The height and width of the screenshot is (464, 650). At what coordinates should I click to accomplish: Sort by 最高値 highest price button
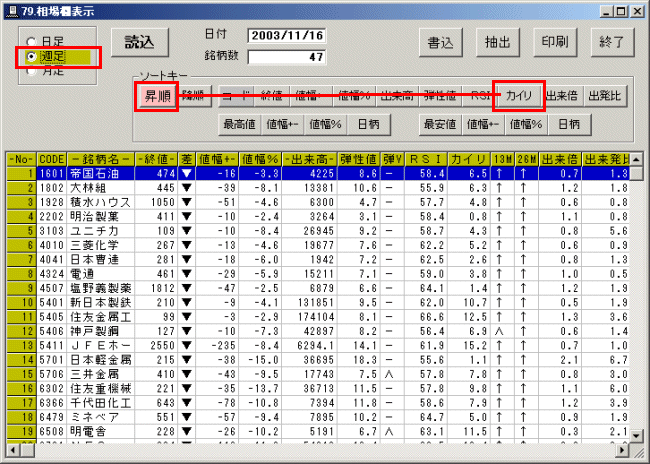point(239,124)
